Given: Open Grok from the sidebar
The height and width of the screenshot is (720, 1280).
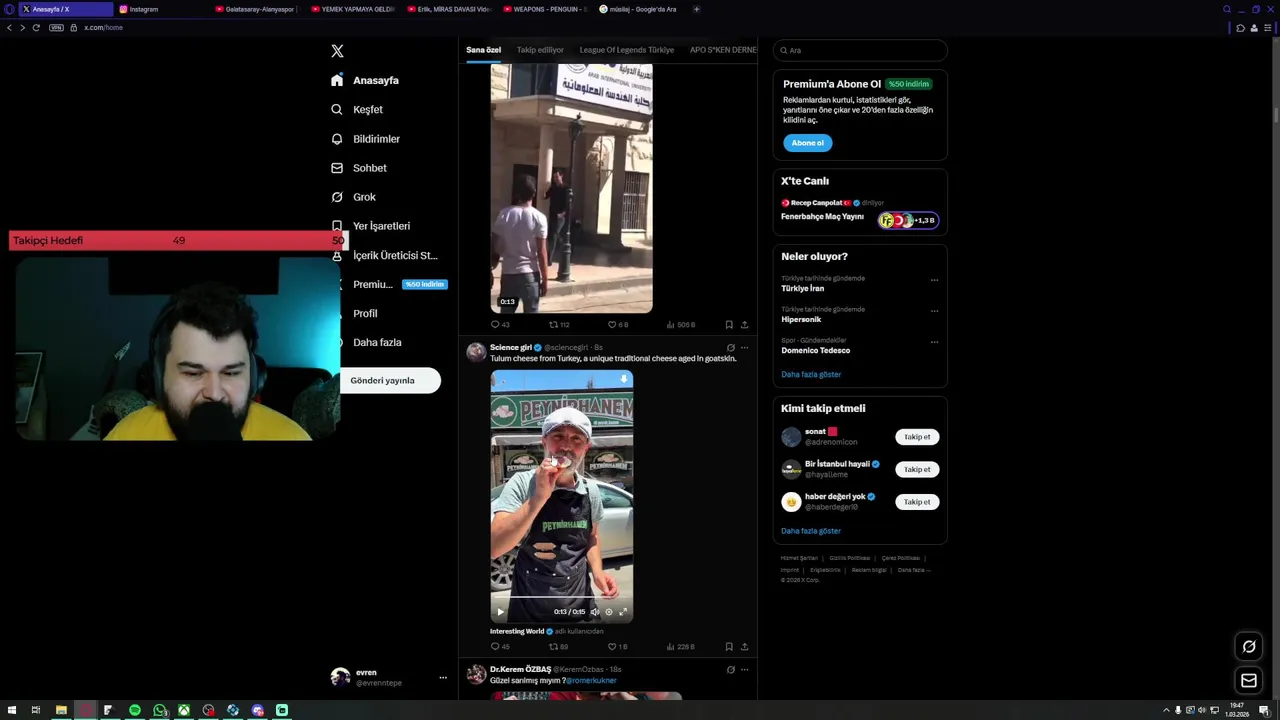Looking at the screenshot, I should (x=353, y=197).
